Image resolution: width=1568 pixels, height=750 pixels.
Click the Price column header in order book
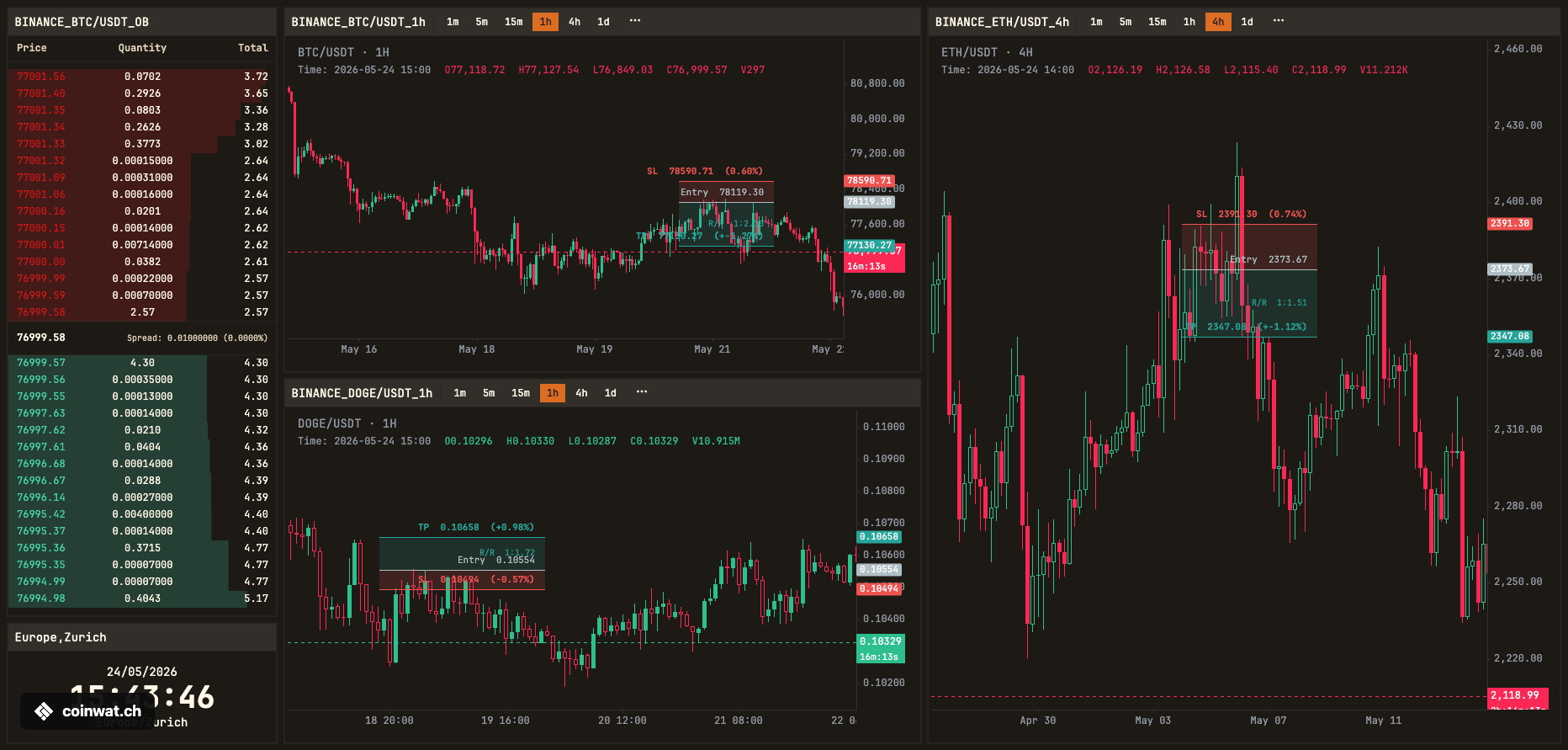point(32,48)
